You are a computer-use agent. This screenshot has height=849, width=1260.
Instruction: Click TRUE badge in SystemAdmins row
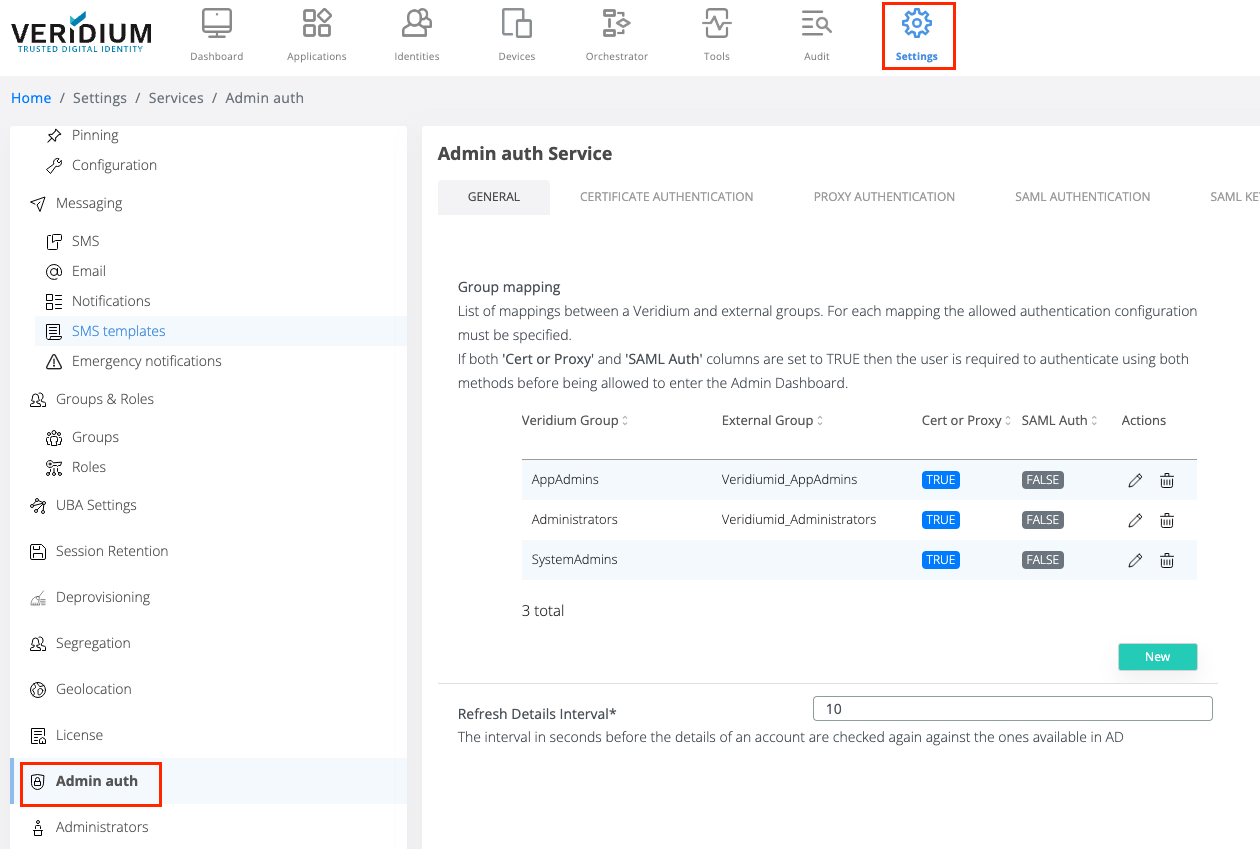coord(940,560)
